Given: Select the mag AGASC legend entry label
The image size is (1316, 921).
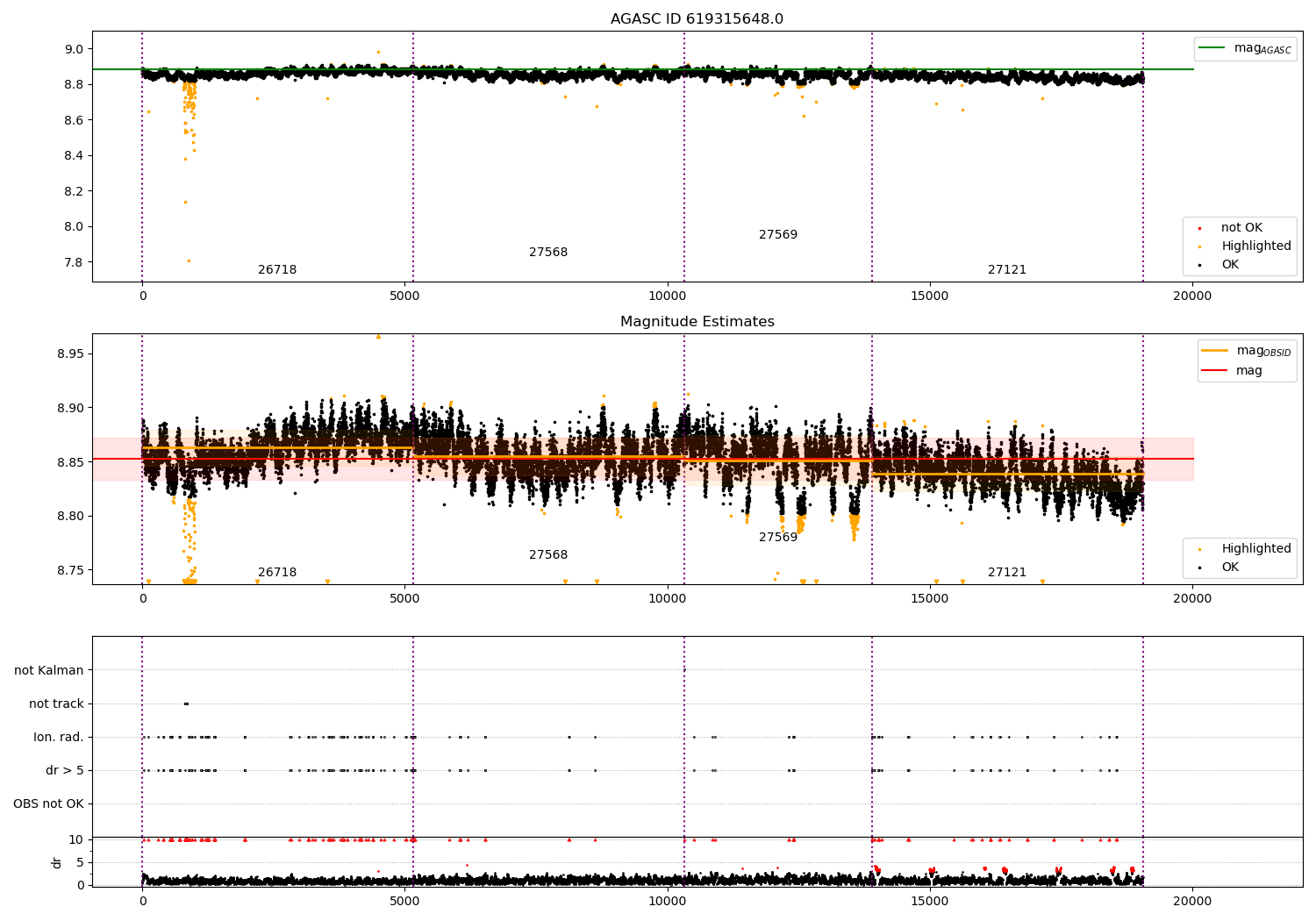Looking at the screenshot, I should [1262, 48].
